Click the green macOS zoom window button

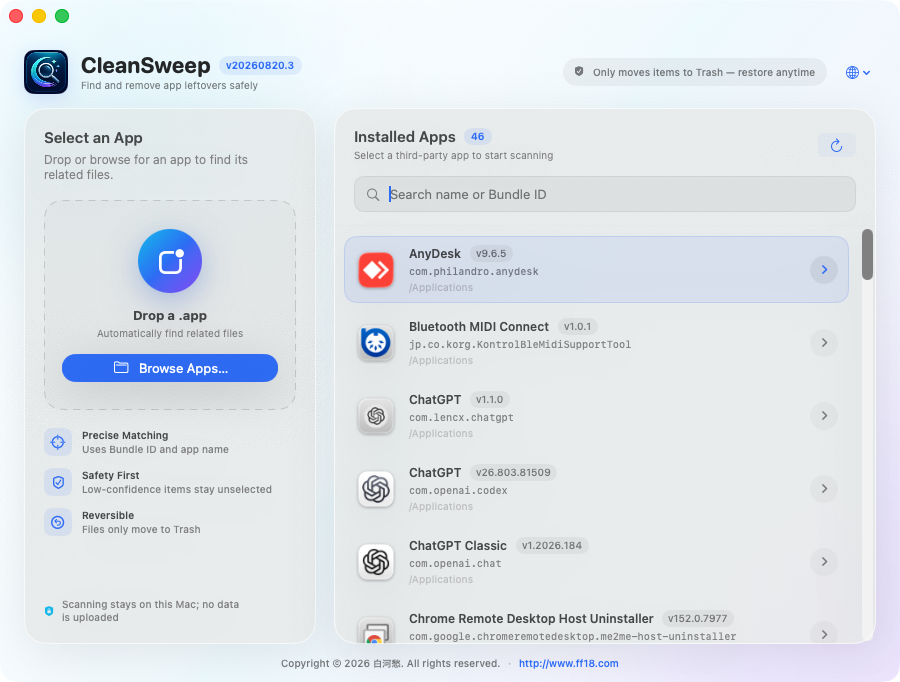[62, 16]
